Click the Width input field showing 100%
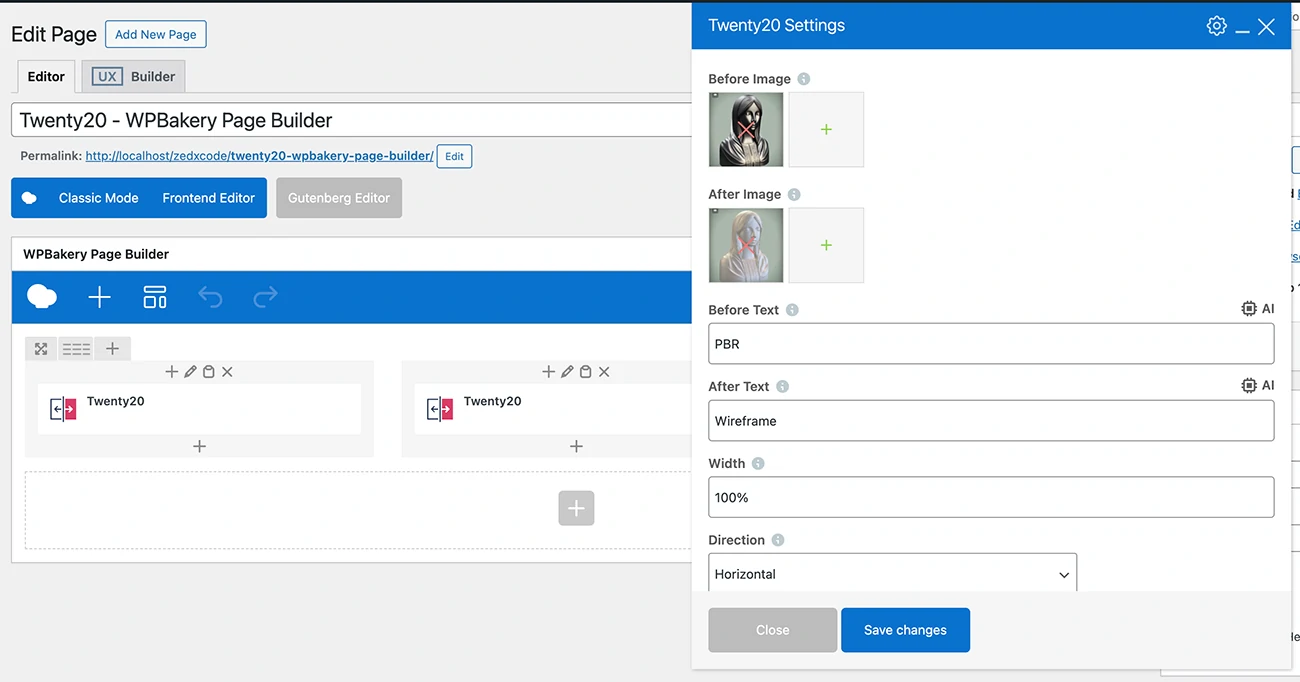 tap(990, 497)
